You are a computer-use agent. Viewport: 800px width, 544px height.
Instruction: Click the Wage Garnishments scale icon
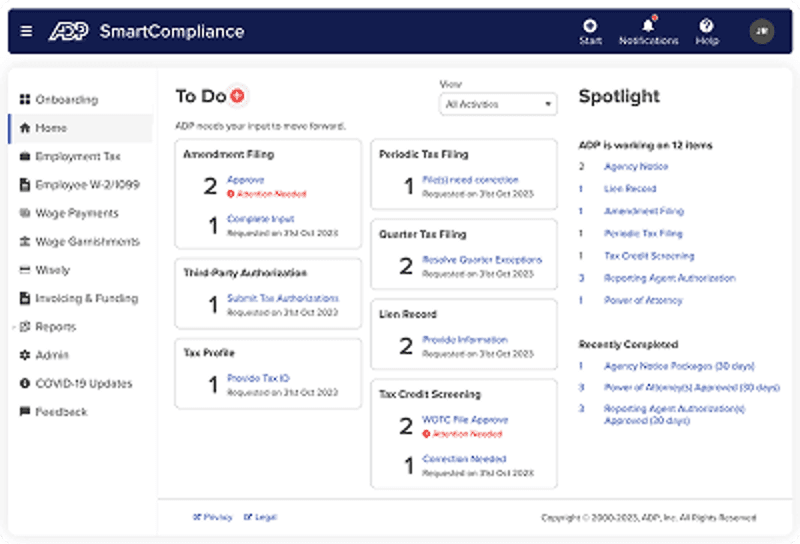(25, 242)
